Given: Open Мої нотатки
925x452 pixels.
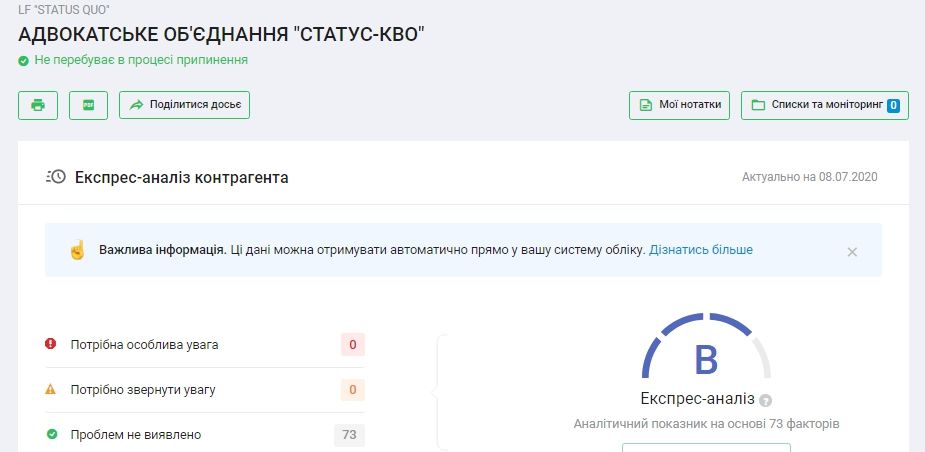Looking at the screenshot, I should coord(679,105).
